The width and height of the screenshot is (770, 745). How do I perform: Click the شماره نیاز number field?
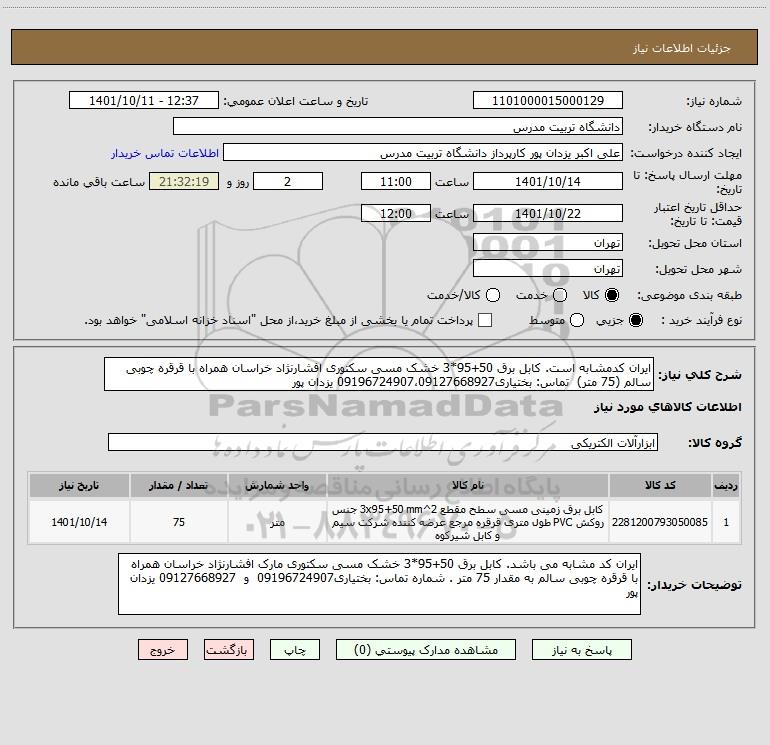pos(548,101)
